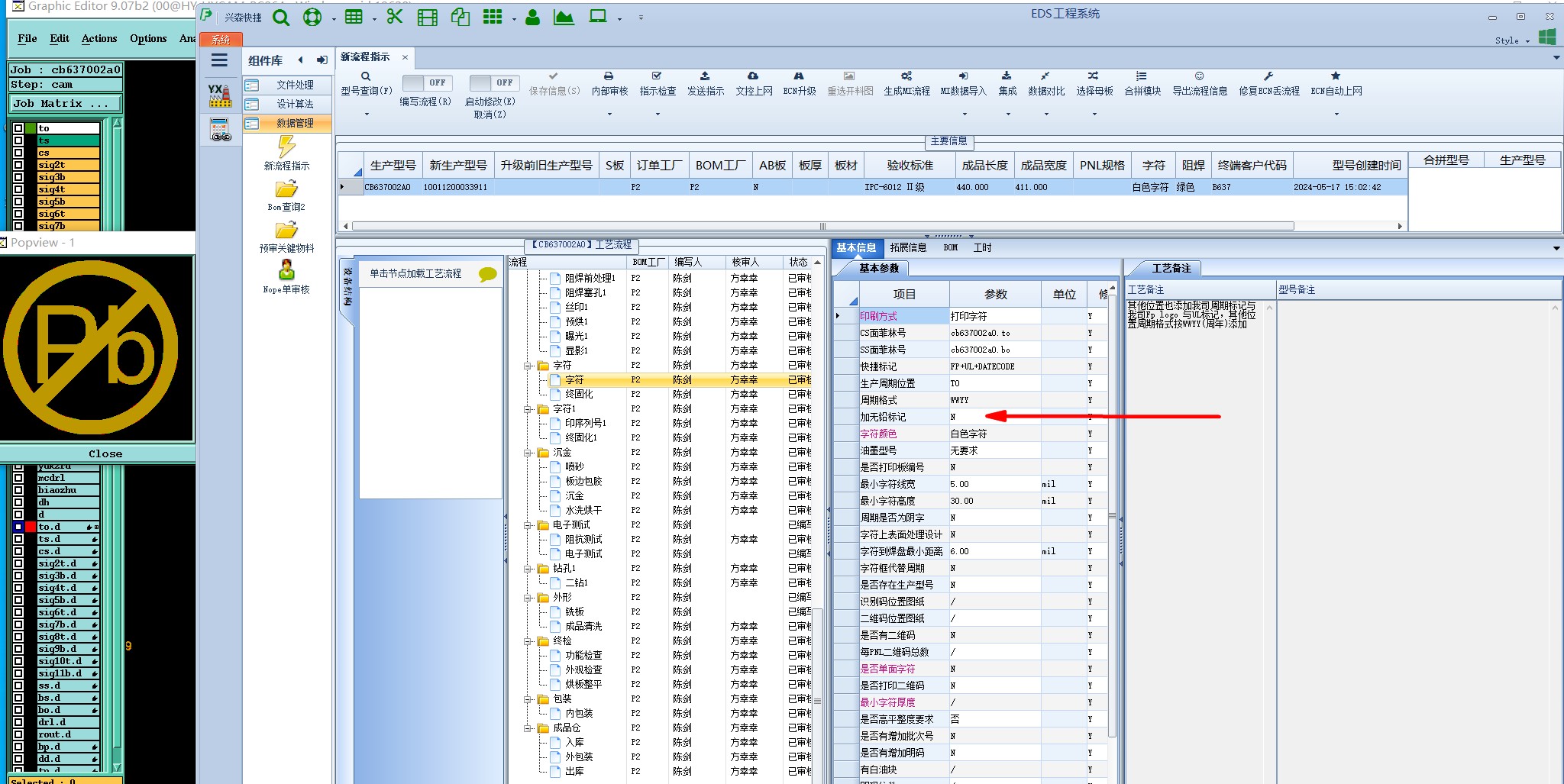Collapse the 沉金 folder node
This screenshot has height=784, width=1564.
528,453
